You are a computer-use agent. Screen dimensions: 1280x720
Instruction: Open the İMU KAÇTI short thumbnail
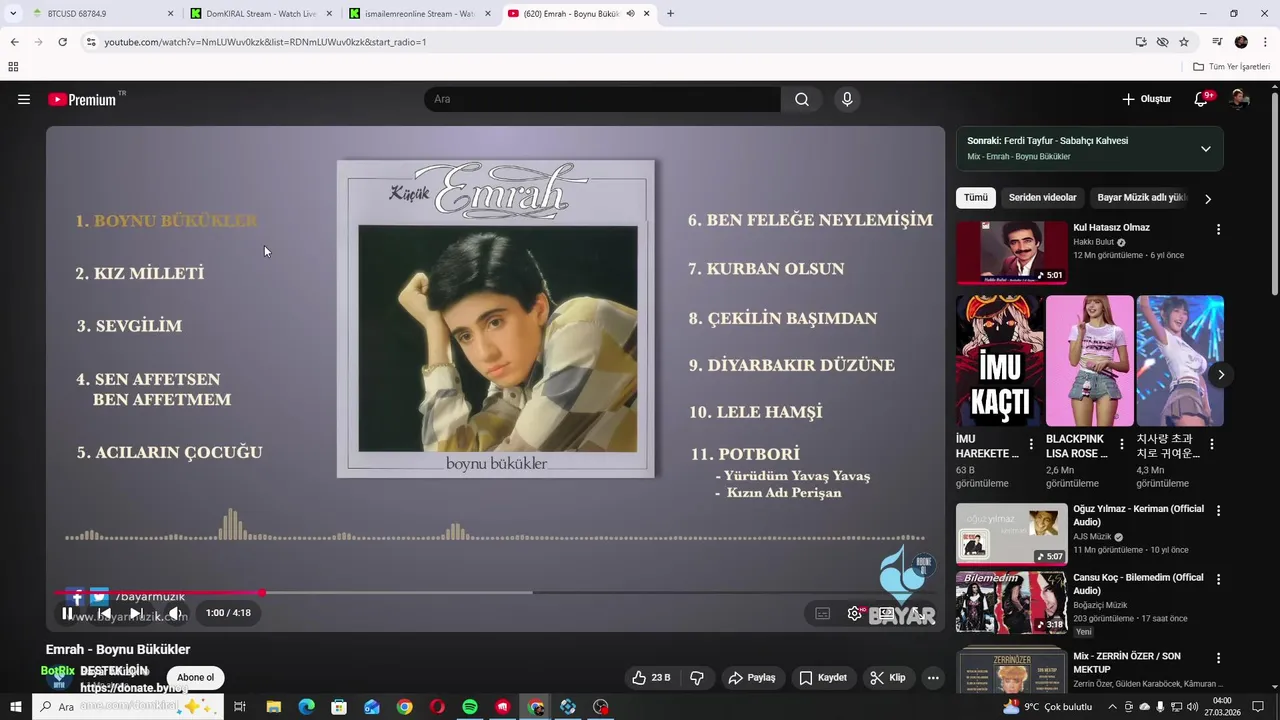point(999,361)
